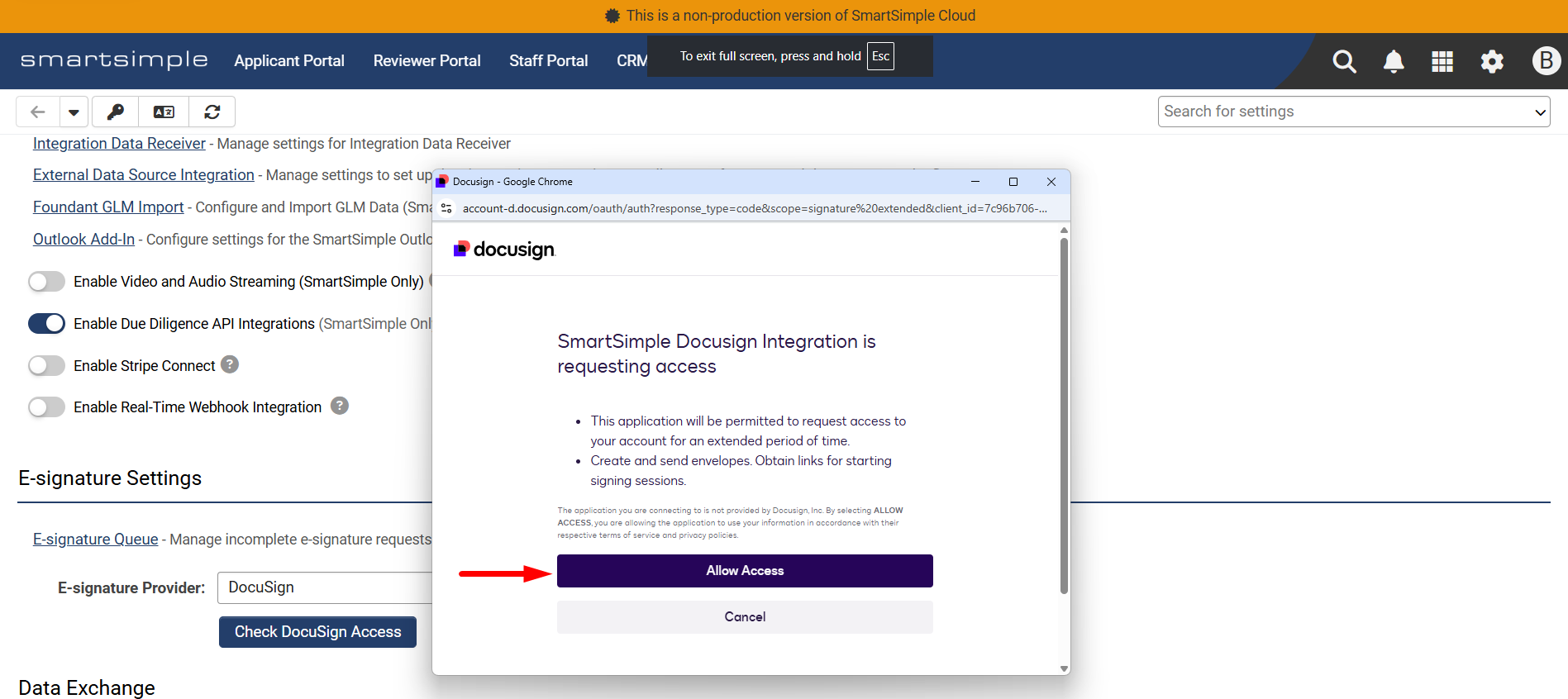Click the Docusign logo in popup
Image resolution: width=1568 pixels, height=699 pixels.
pos(504,250)
